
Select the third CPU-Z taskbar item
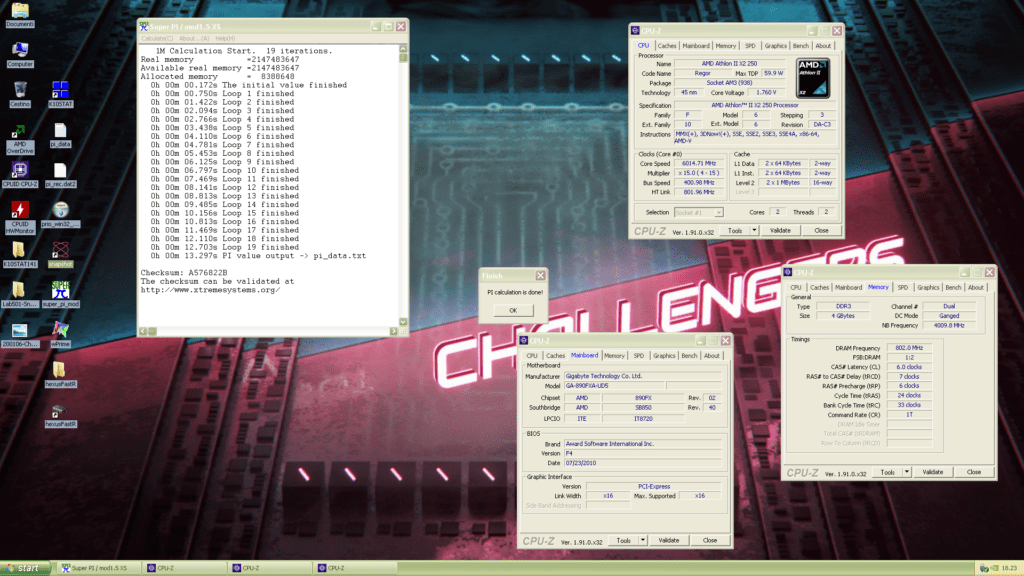tap(353, 568)
